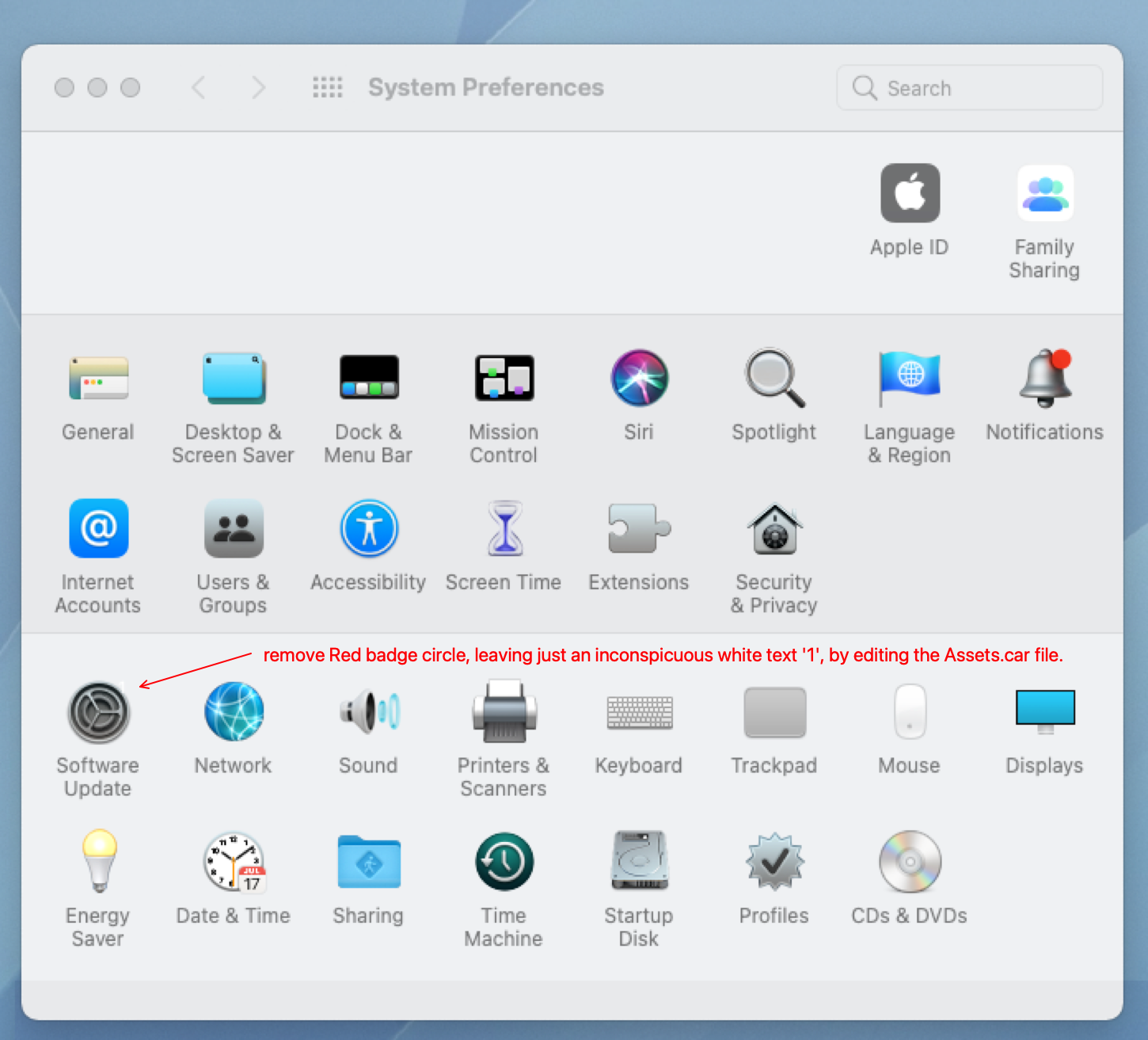Open Profiles preferences
This screenshot has width=1148, height=1040.
pyautogui.click(x=774, y=861)
